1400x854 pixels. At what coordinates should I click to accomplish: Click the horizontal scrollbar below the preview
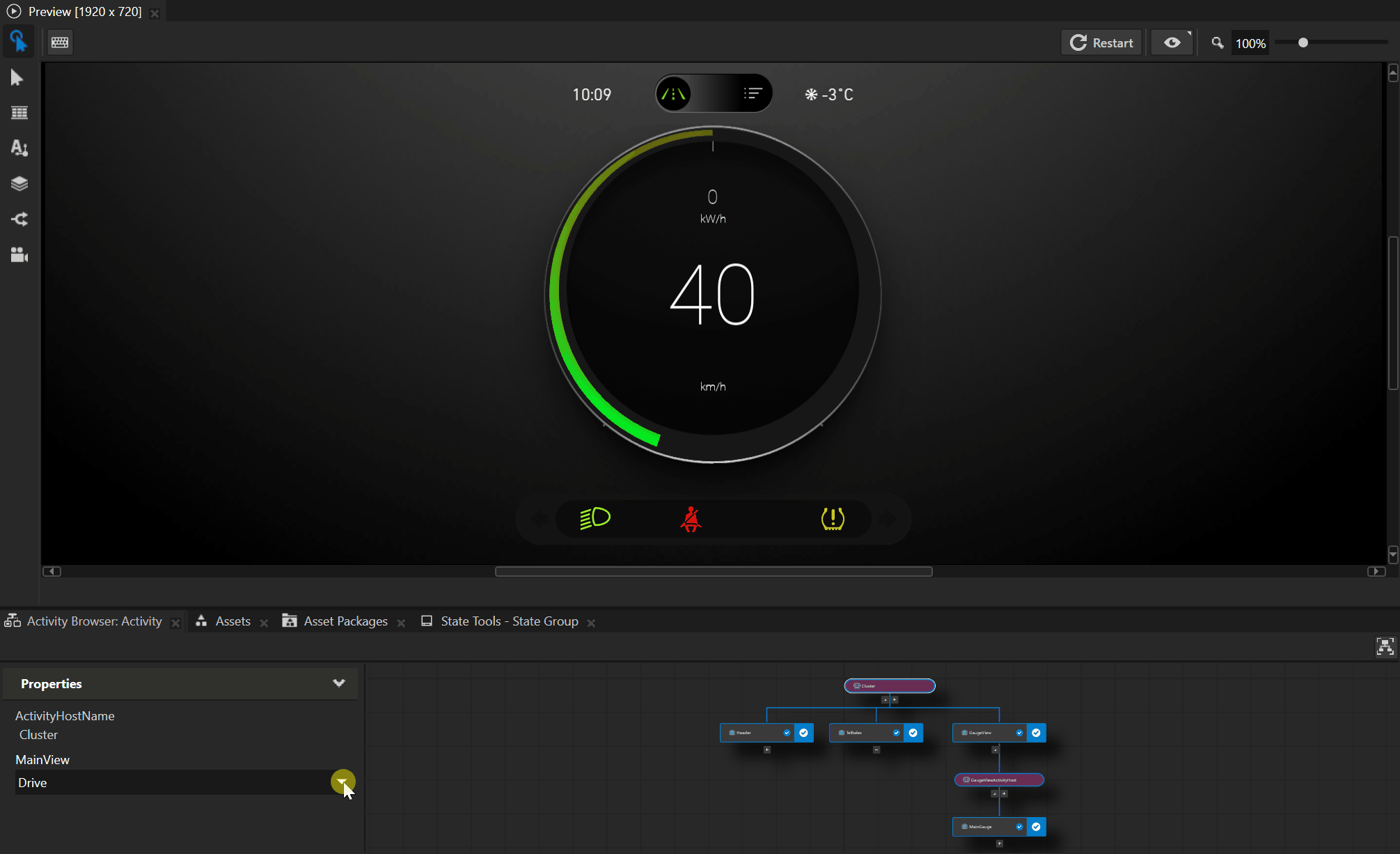tap(713, 571)
